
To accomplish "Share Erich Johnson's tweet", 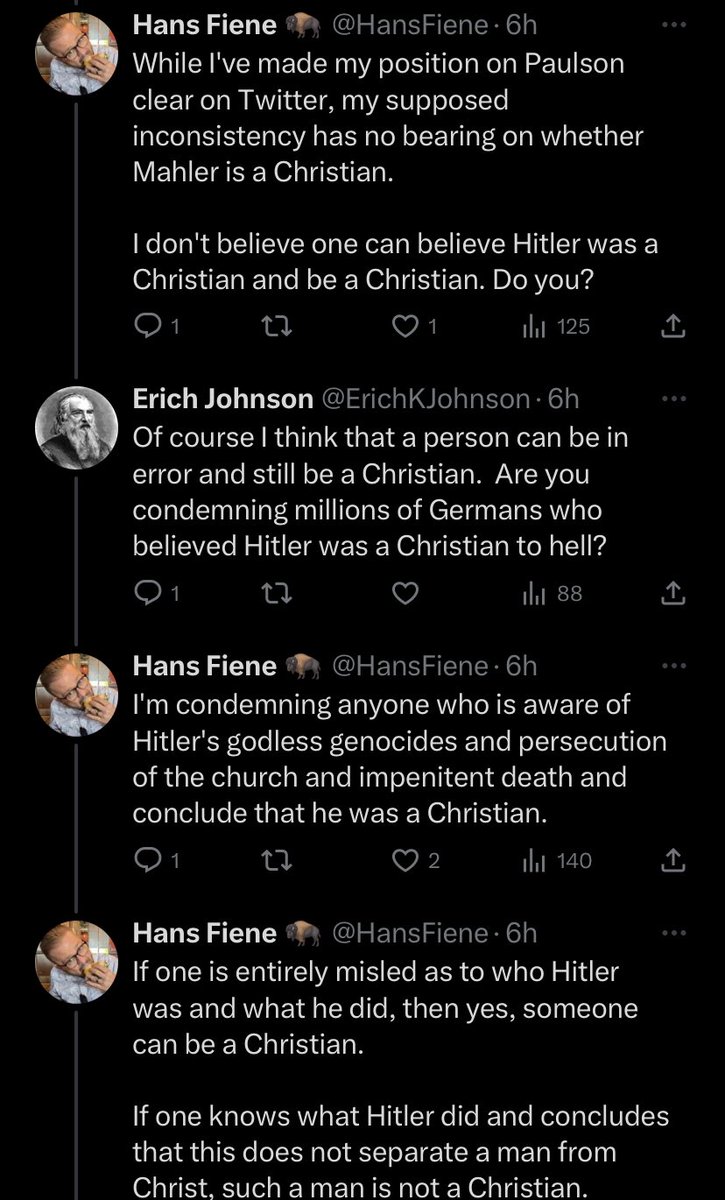I will (674, 594).
